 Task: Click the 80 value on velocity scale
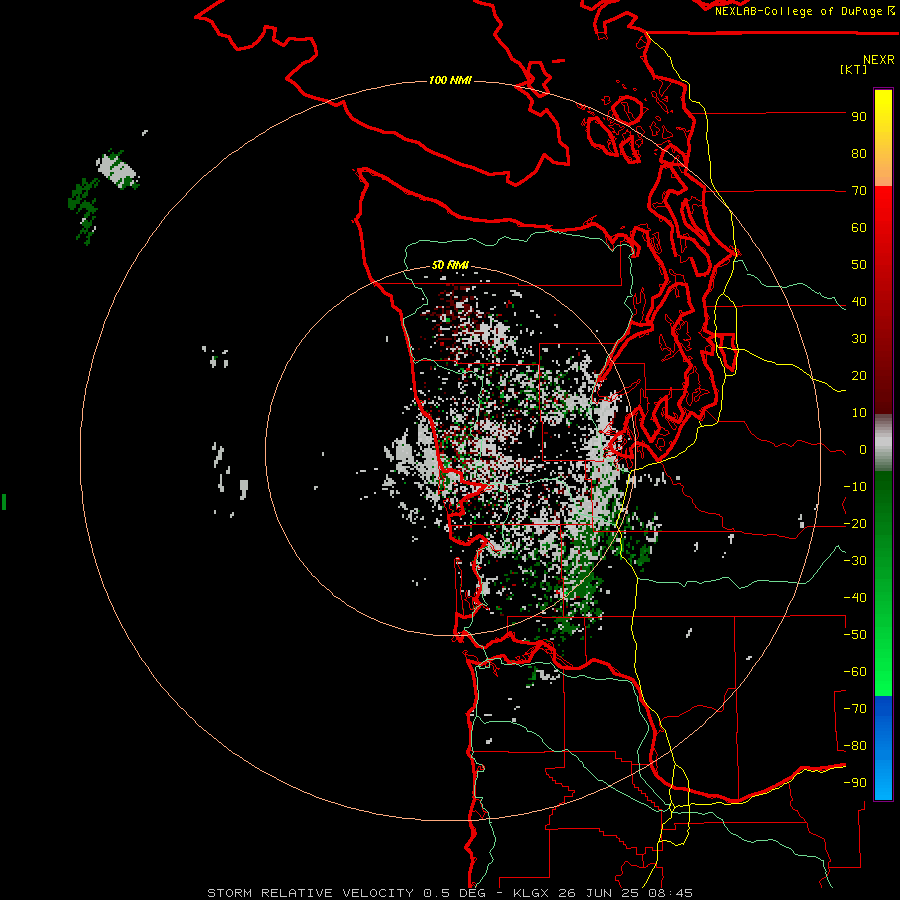[x=859, y=154]
